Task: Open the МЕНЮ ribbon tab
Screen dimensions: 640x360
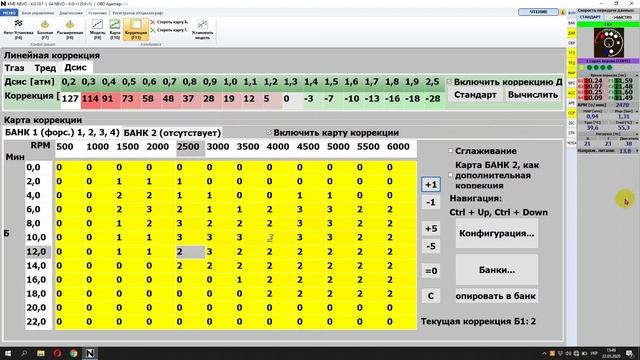Action: click(9, 13)
